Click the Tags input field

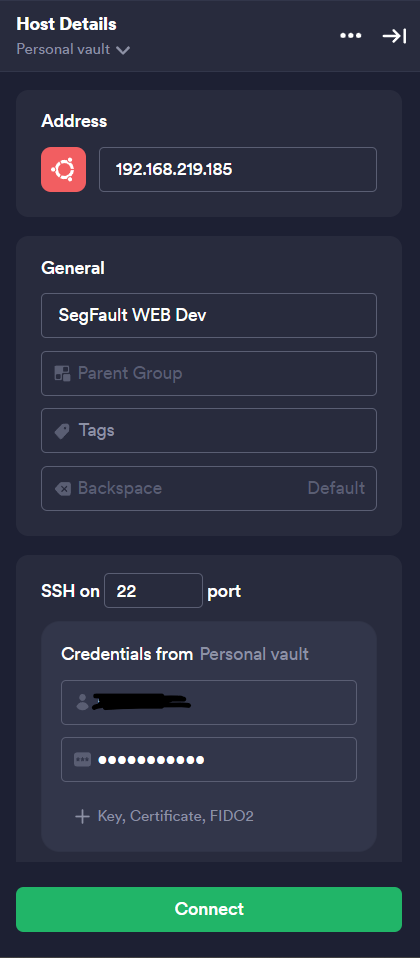[209, 431]
